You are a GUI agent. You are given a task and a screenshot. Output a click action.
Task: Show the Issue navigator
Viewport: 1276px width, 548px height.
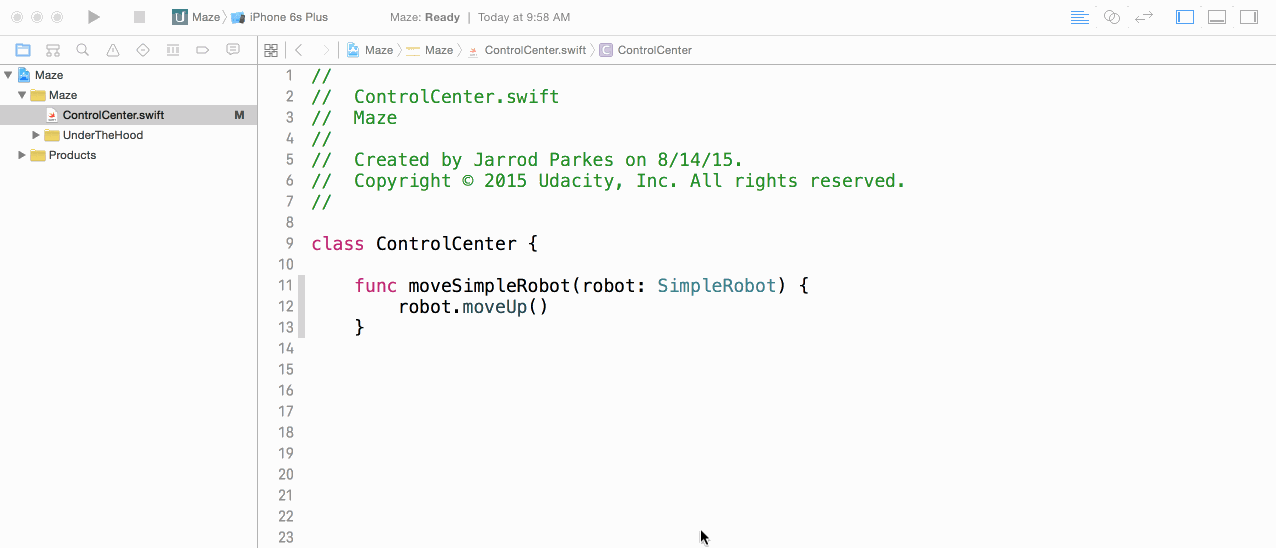click(x=113, y=50)
